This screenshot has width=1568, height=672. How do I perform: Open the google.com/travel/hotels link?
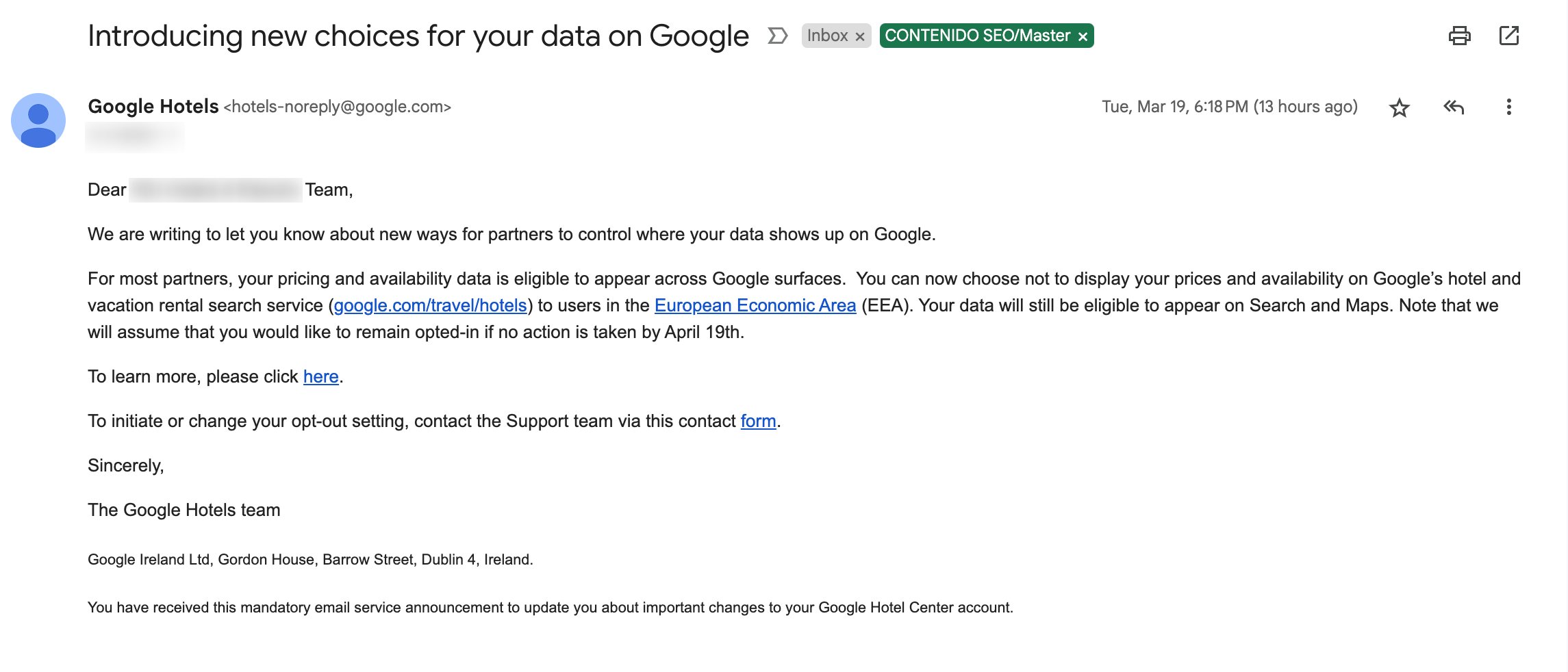[x=431, y=306]
